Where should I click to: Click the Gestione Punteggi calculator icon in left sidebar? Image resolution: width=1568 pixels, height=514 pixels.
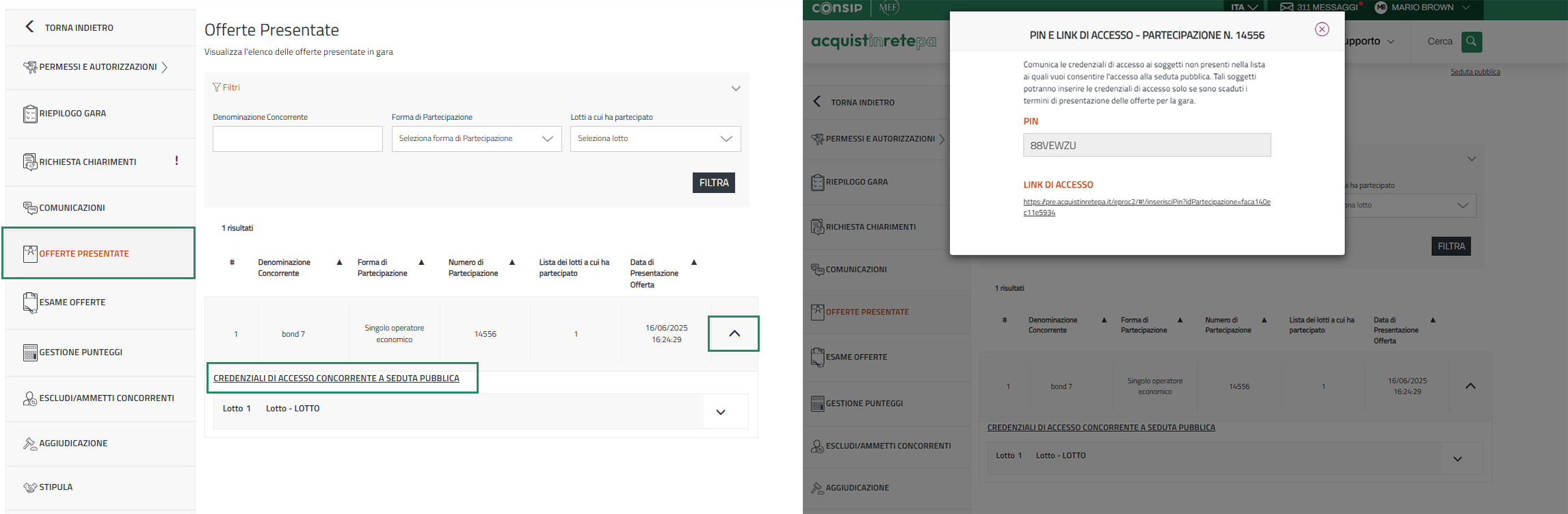(x=30, y=352)
